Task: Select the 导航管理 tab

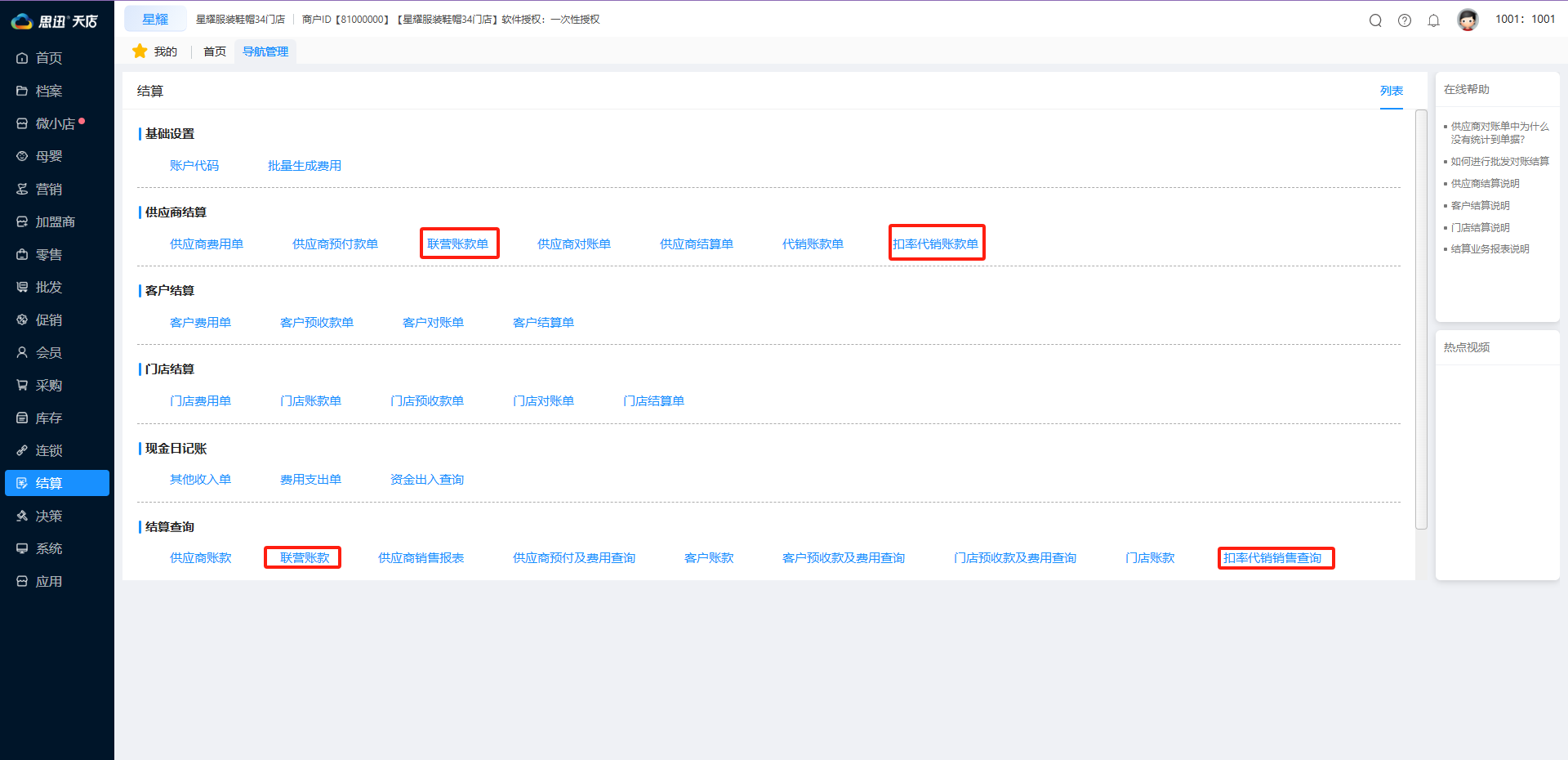Action: click(x=265, y=51)
